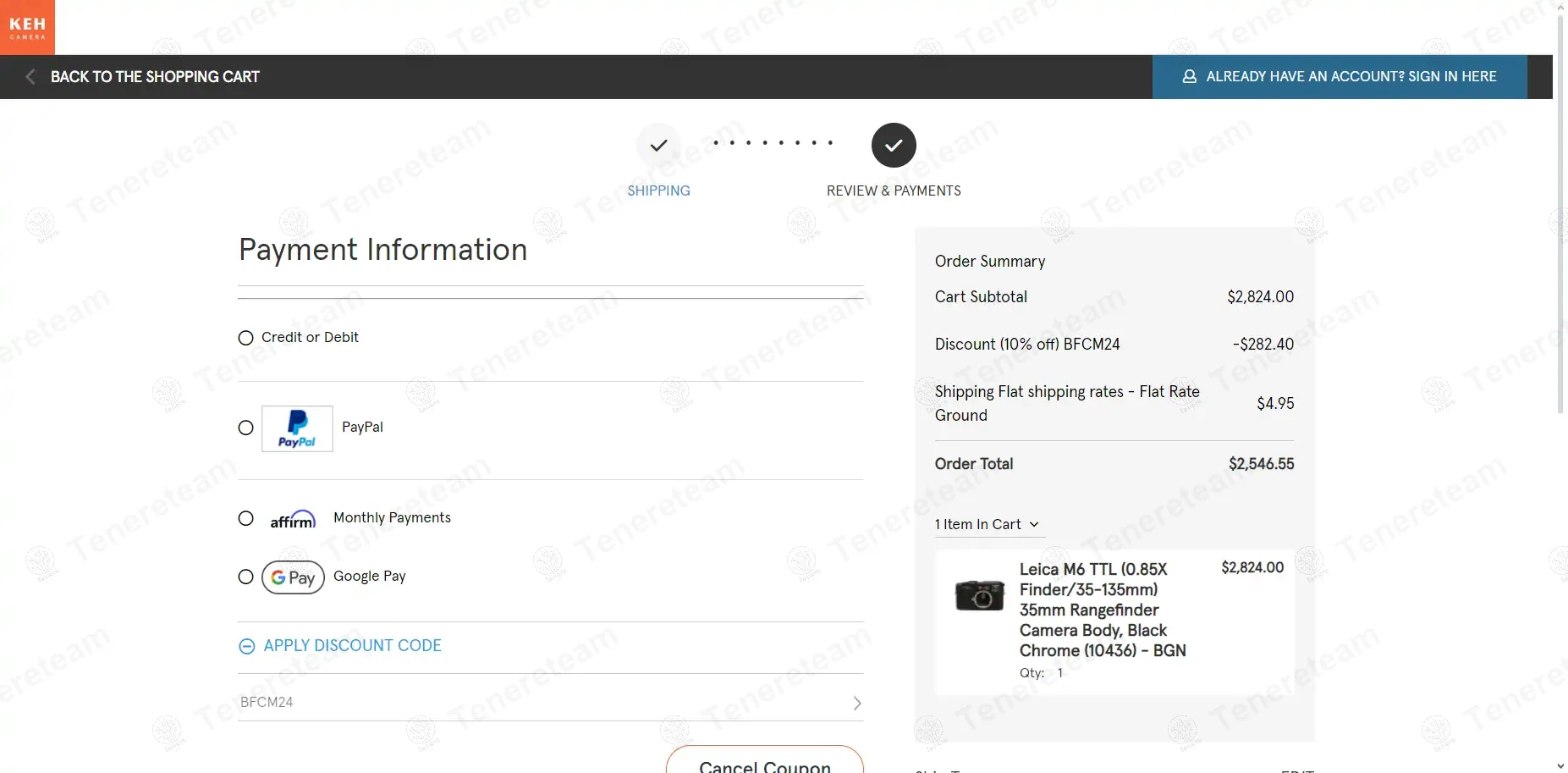Sign in with existing account
1568x773 pixels.
coord(1340,77)
